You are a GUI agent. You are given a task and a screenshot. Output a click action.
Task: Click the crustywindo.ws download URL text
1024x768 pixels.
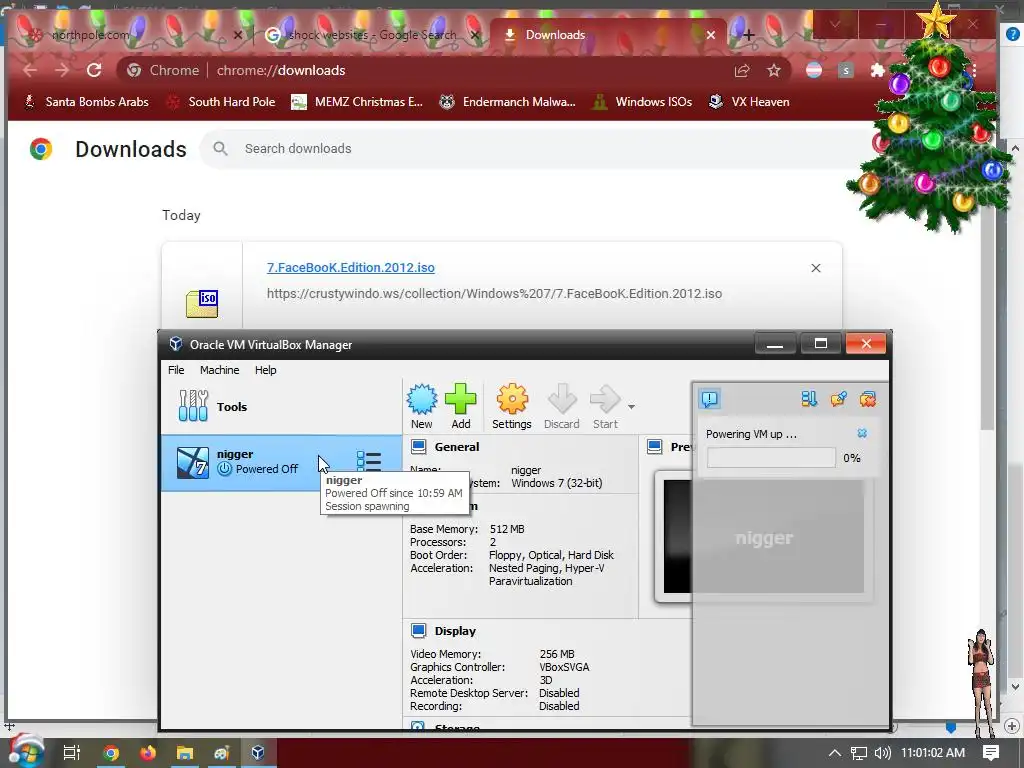[x=494, y=293]
